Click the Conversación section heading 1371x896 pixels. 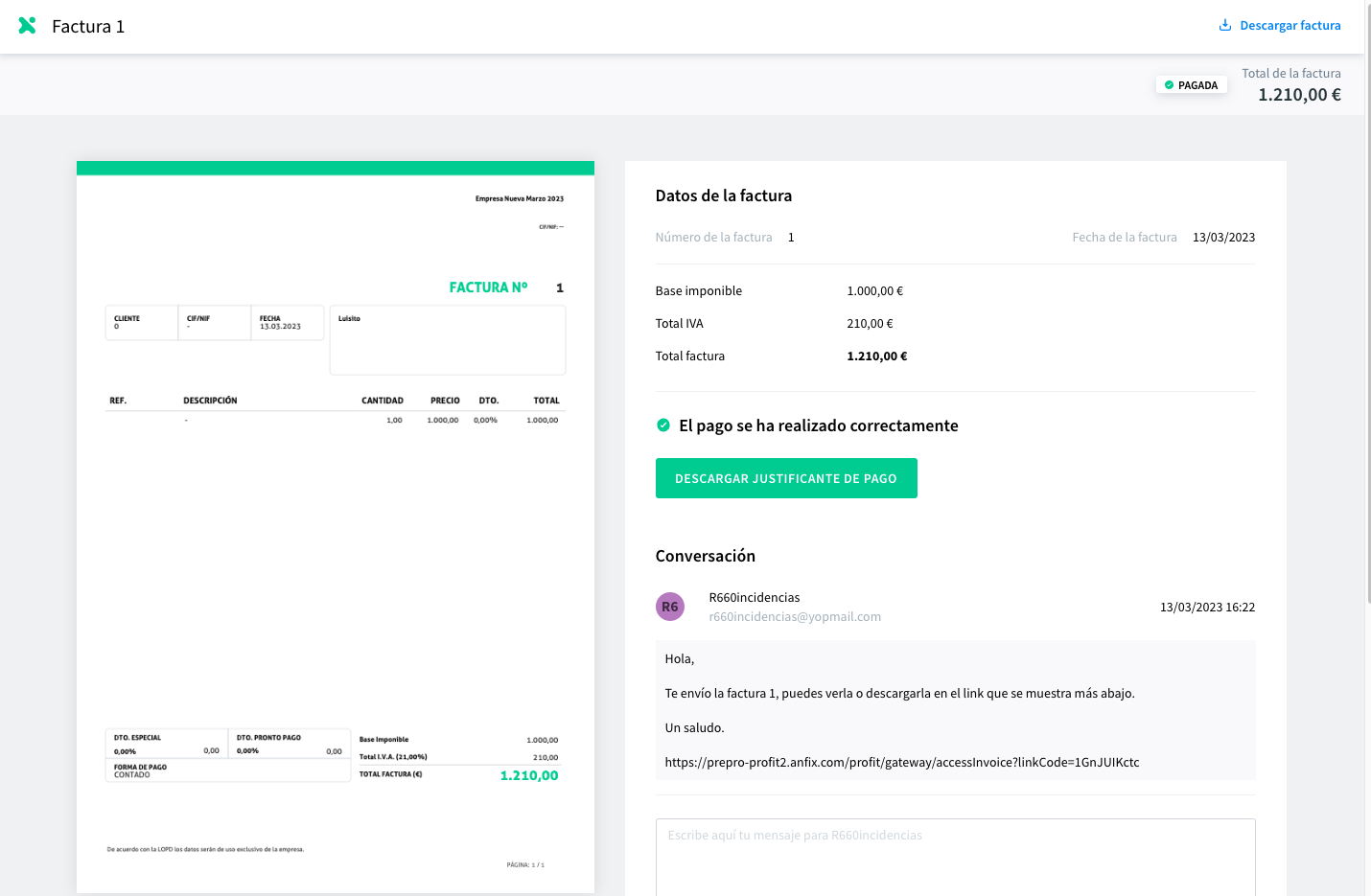pyautogui.click(x=706, y=556)
